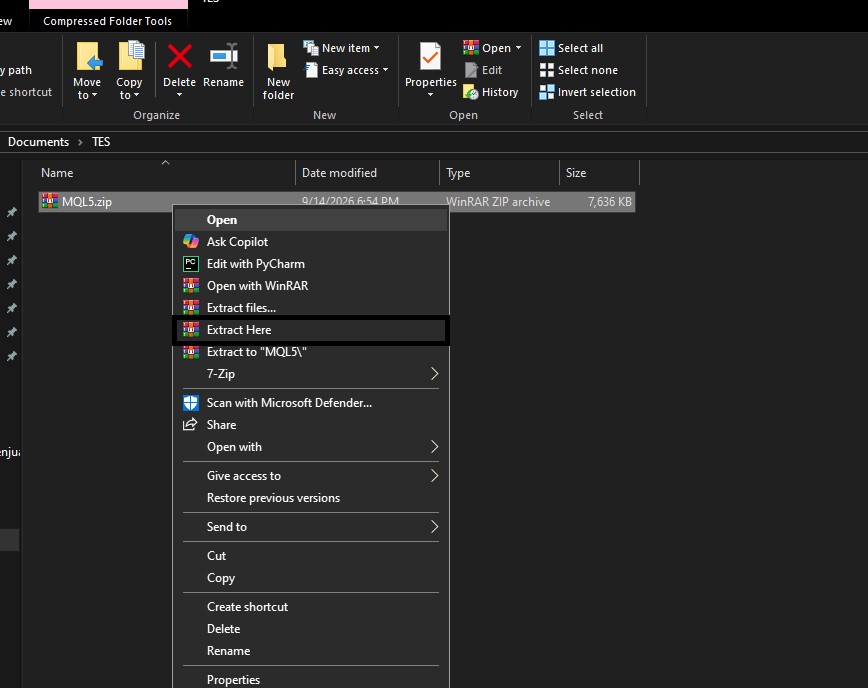Sort by Type column header

click(x=499, y=173)
